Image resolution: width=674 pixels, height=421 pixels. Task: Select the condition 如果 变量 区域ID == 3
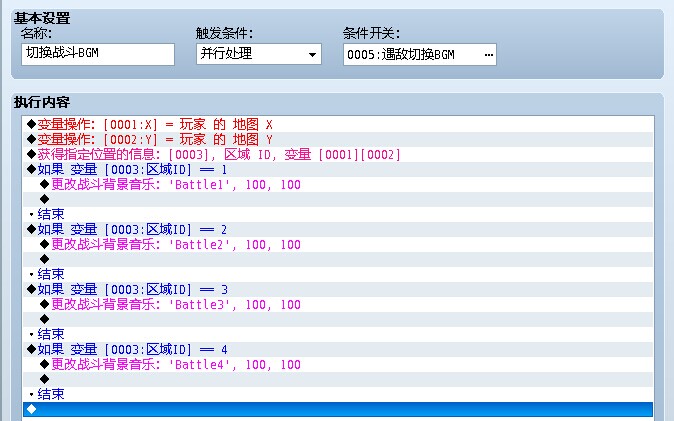coord(338,290)
